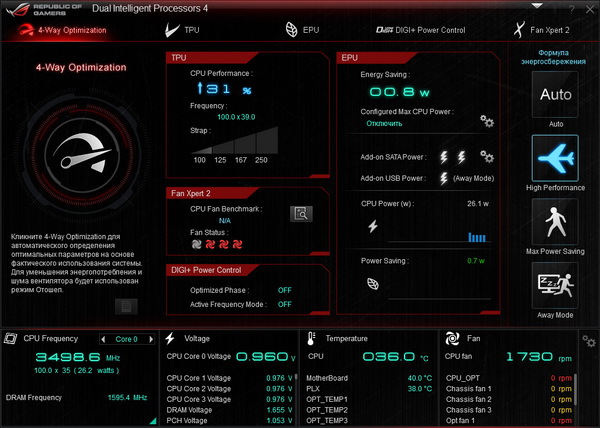600x428 pixels.
Task: Click the Core 0 selector field
Action: pos(127,339)
